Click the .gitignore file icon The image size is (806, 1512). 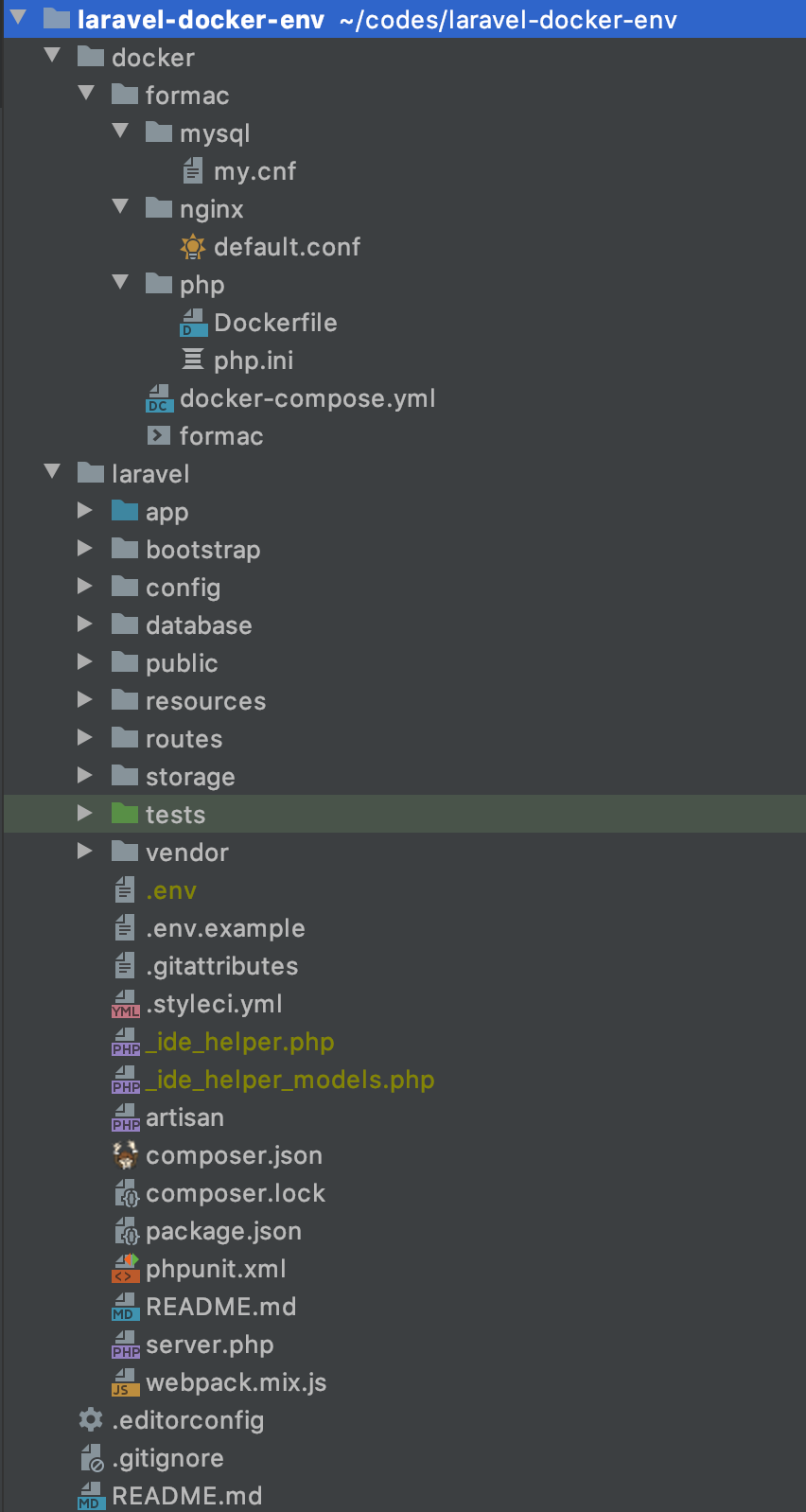click(x=92, y=1458)
